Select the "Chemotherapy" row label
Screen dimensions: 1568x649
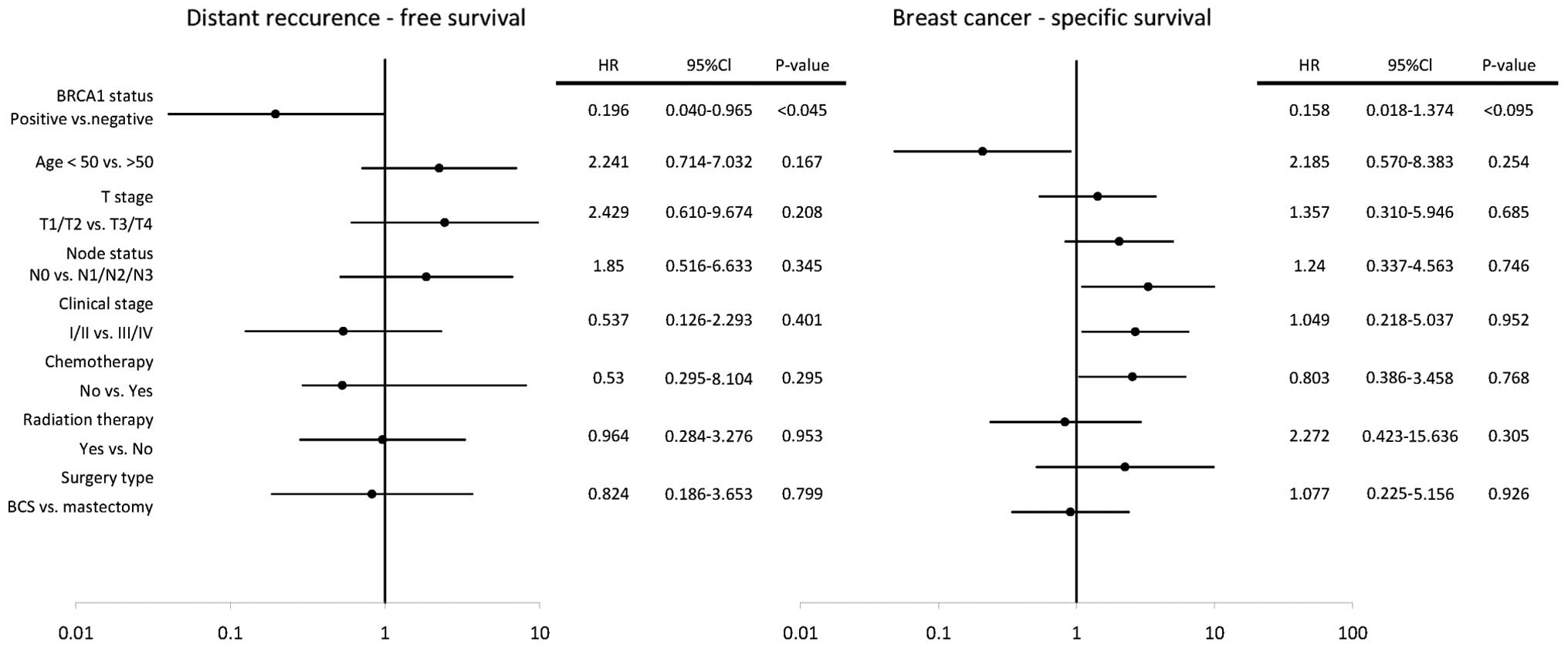[x=99, y=362]
